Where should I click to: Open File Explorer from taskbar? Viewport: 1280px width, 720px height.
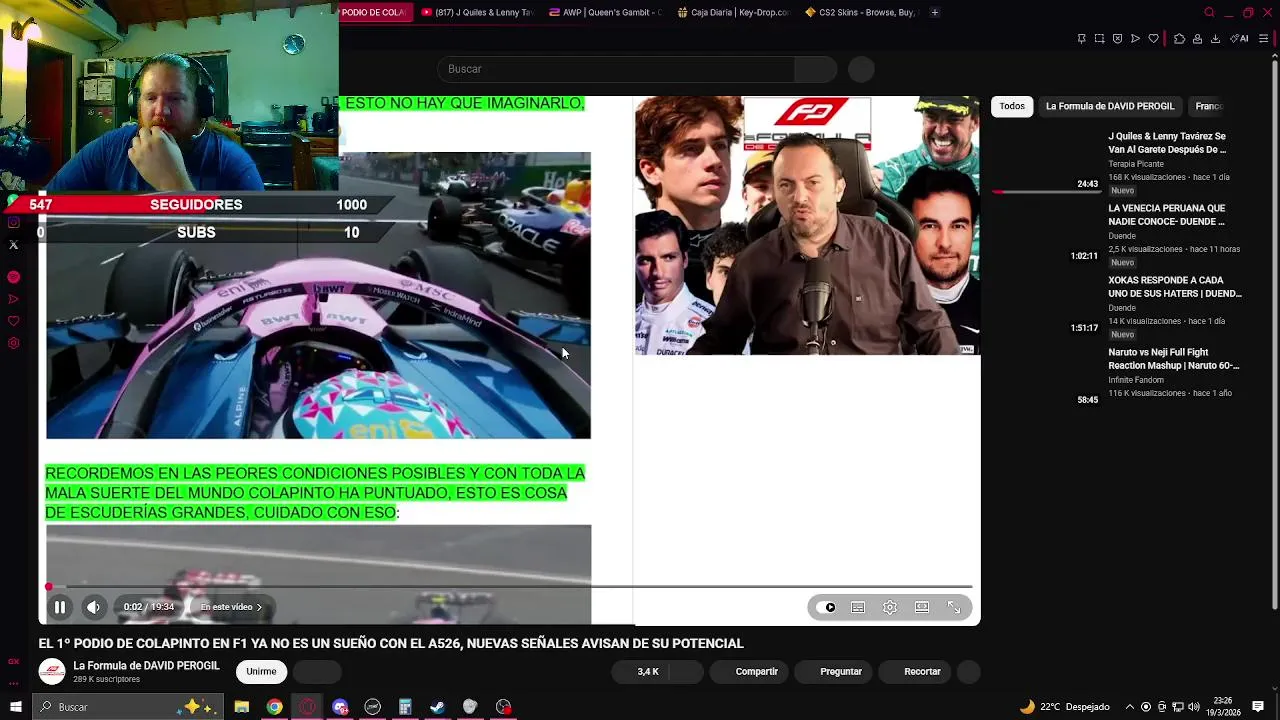pos(242,707)
